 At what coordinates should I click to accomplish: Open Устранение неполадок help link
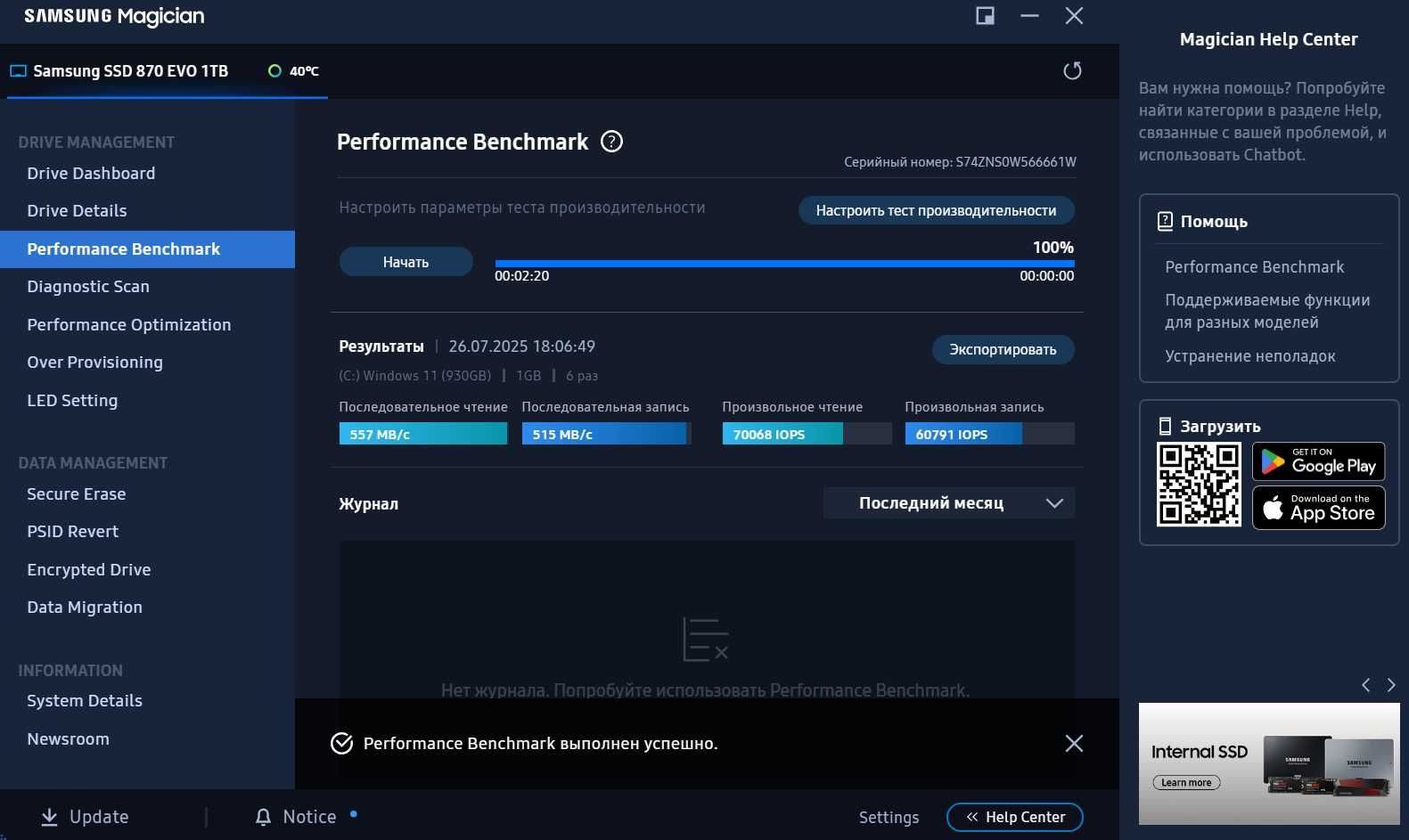[1249, 356]
